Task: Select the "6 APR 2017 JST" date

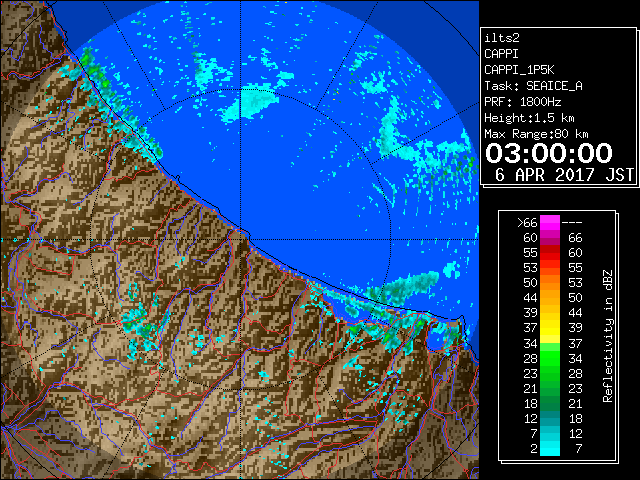Action: click(x=564, y=175)
